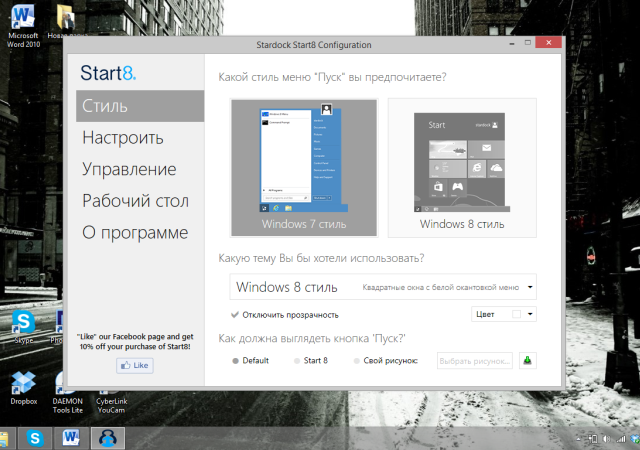Select the Skype desktop icon
Viewport: 640px width, 450px height.
(x=24, y=327)
